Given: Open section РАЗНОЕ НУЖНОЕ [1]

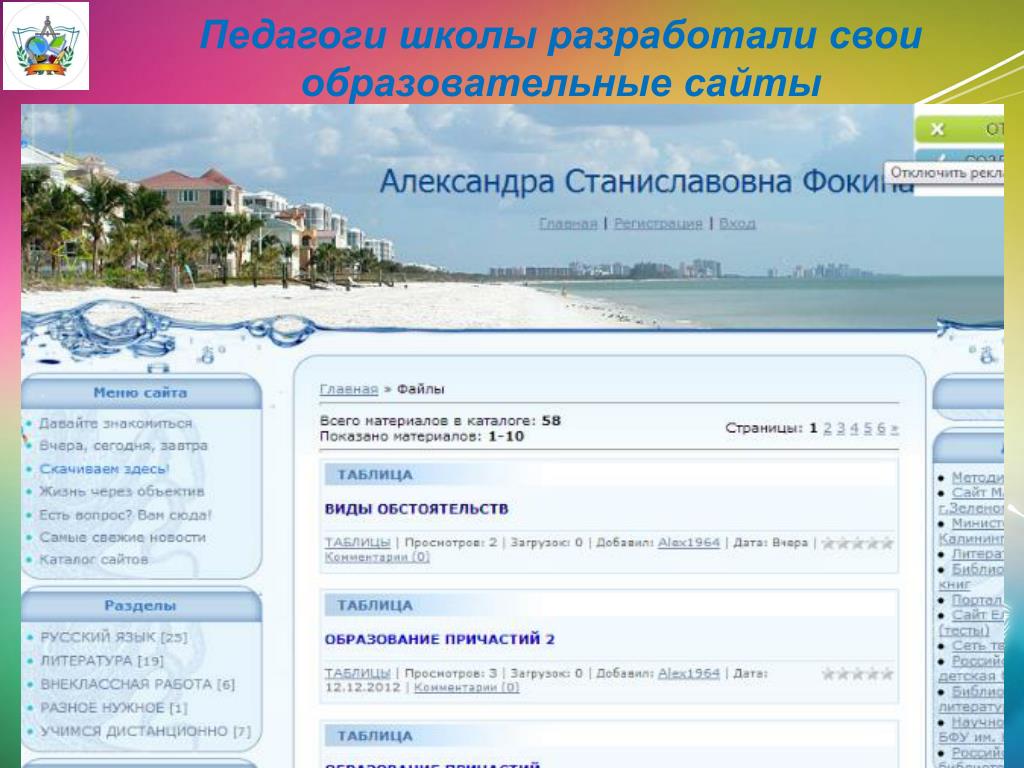Looking at the screenshot, I should 114,707.
